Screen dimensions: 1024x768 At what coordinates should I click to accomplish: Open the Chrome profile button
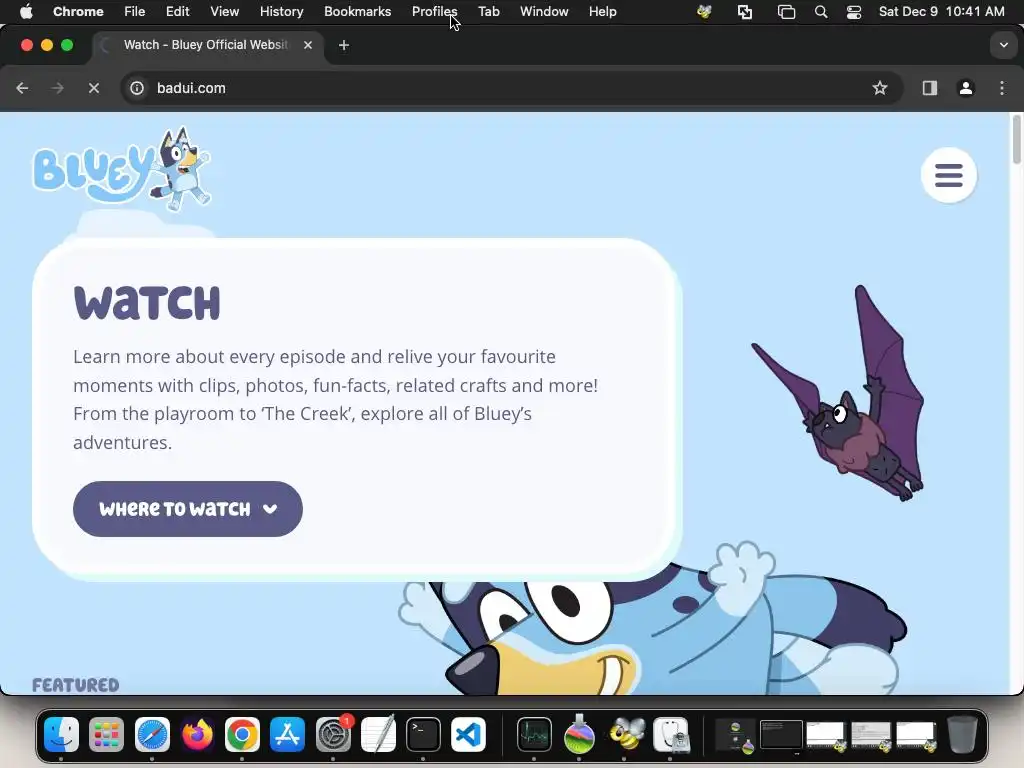966,88
